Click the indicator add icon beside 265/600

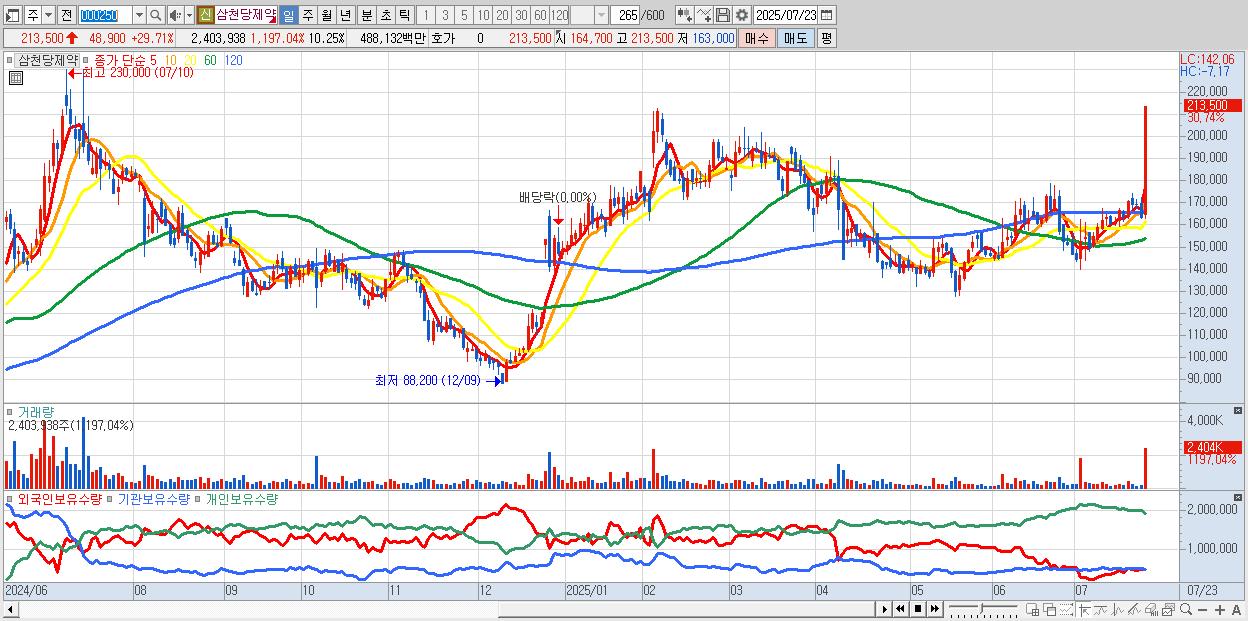coord(684,15)
